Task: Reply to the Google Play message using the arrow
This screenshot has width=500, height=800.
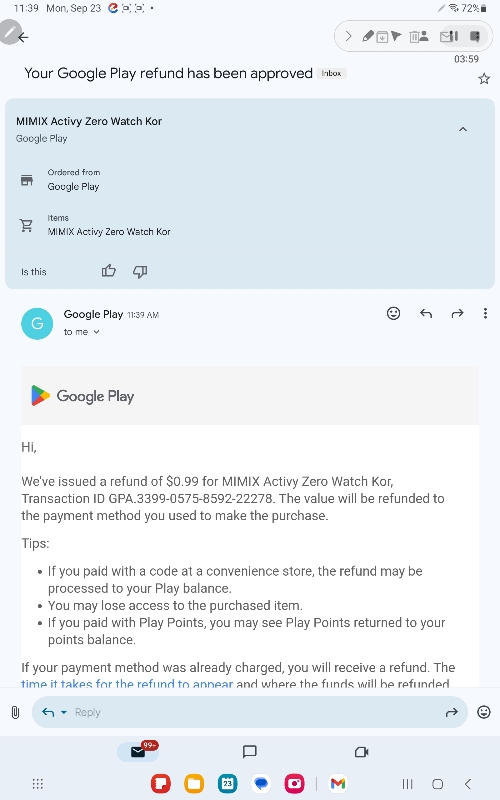Action: [x=426, y=313]
